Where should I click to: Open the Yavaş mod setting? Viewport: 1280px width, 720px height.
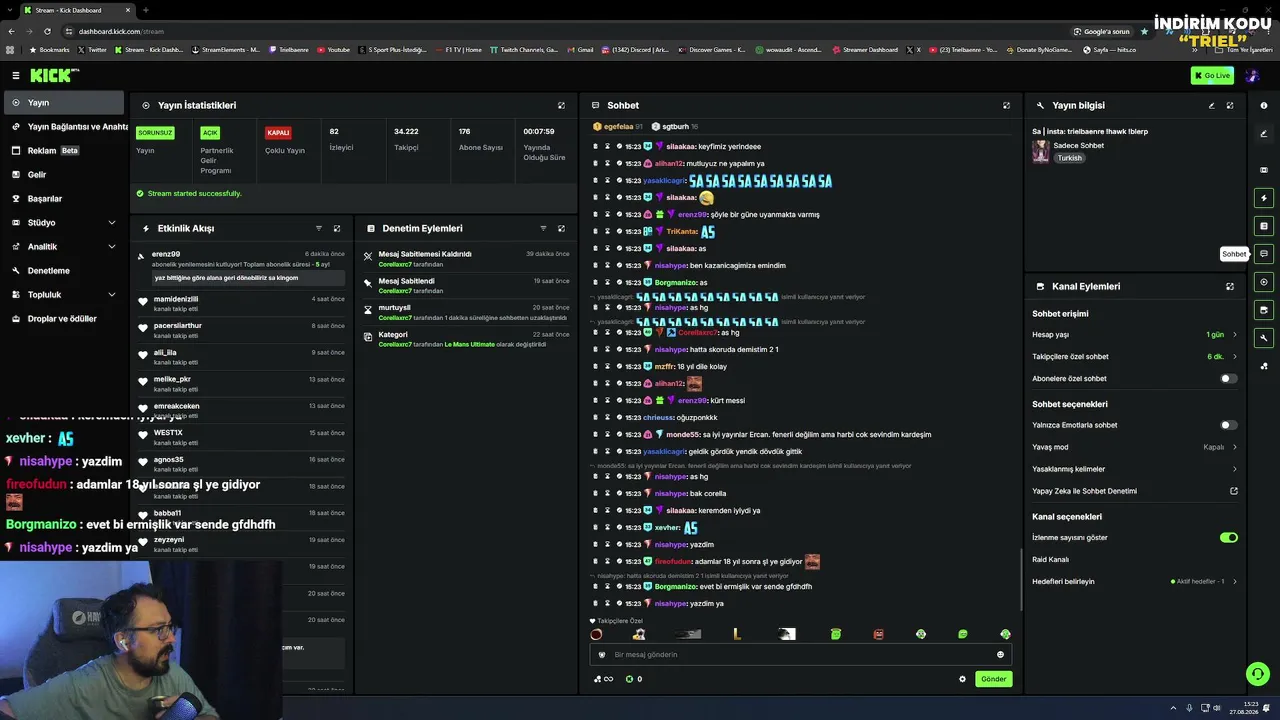pyautogui.click(x=1134, y=447)
